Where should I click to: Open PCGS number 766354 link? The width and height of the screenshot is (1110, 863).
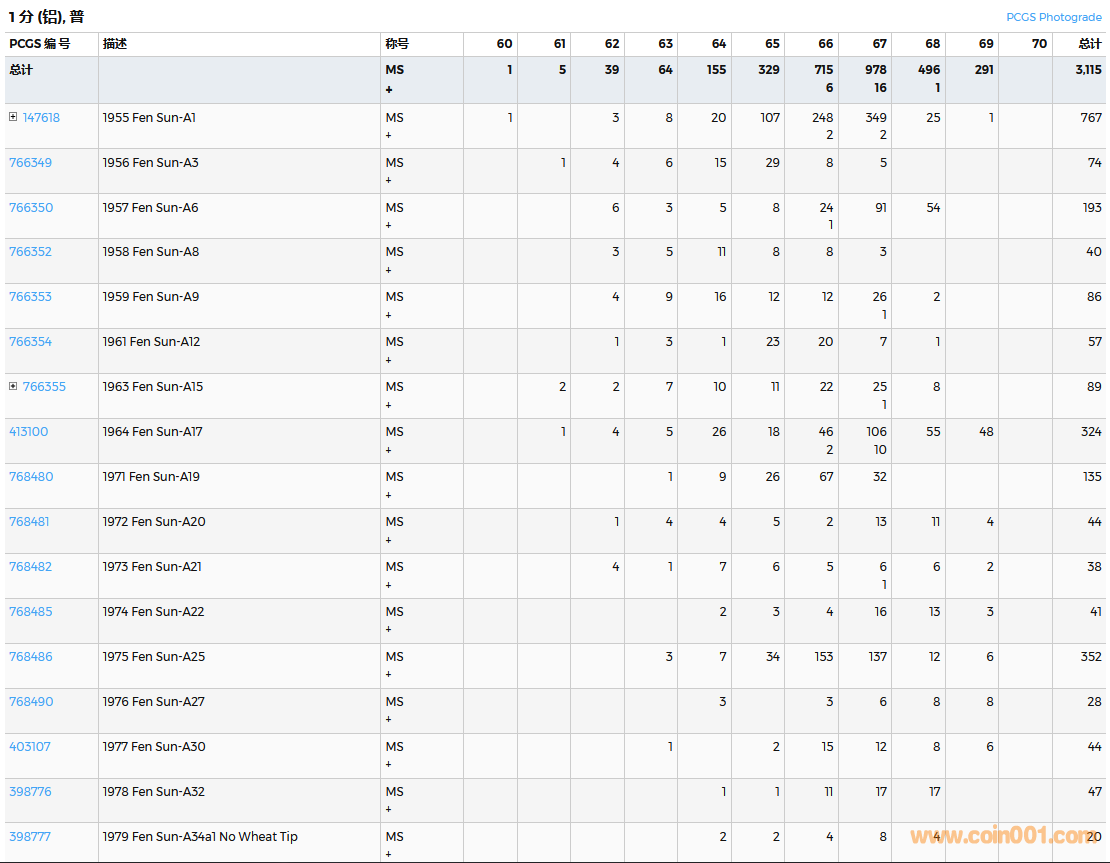(x=30, y=342)
